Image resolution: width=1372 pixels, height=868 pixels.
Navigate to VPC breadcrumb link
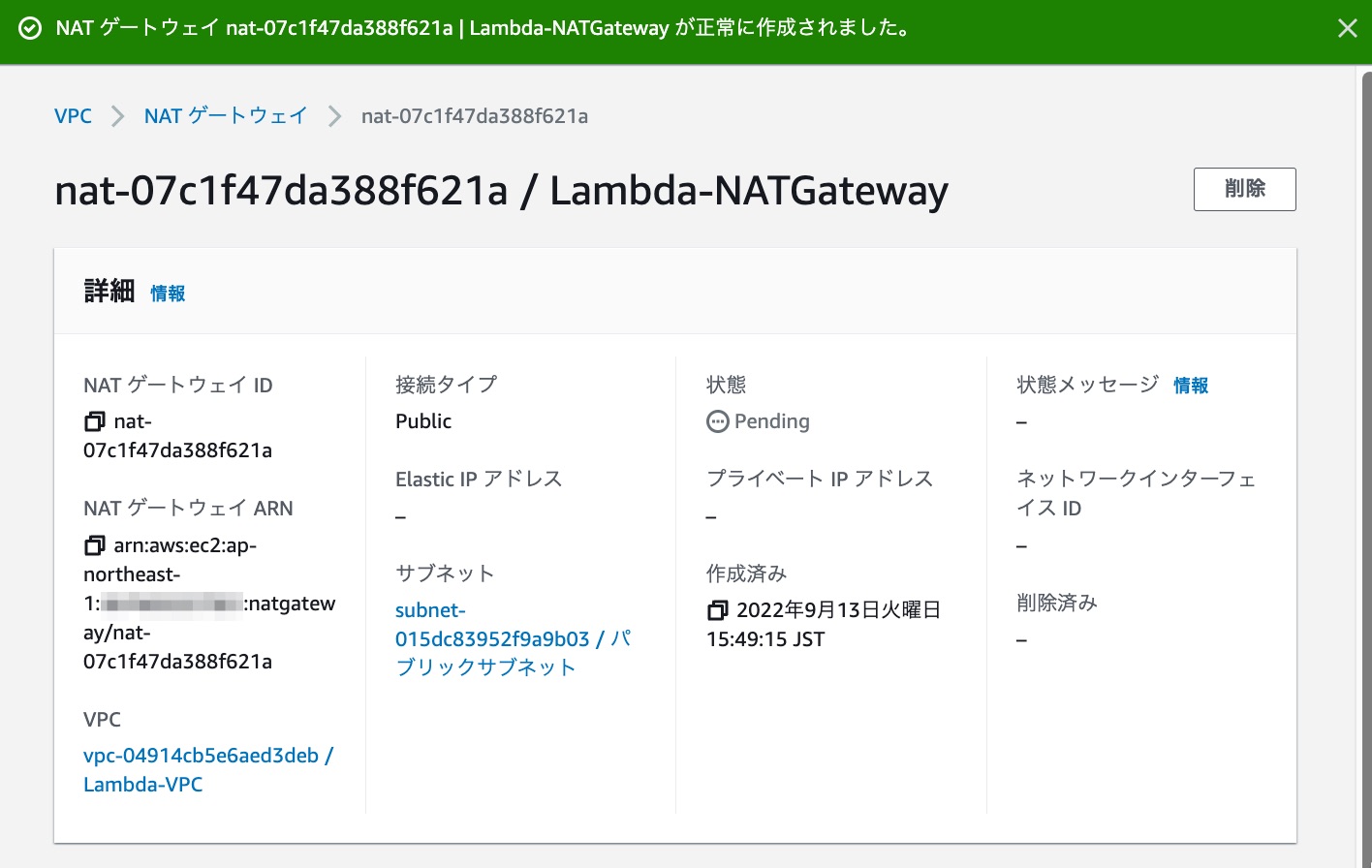pos(73,115)
